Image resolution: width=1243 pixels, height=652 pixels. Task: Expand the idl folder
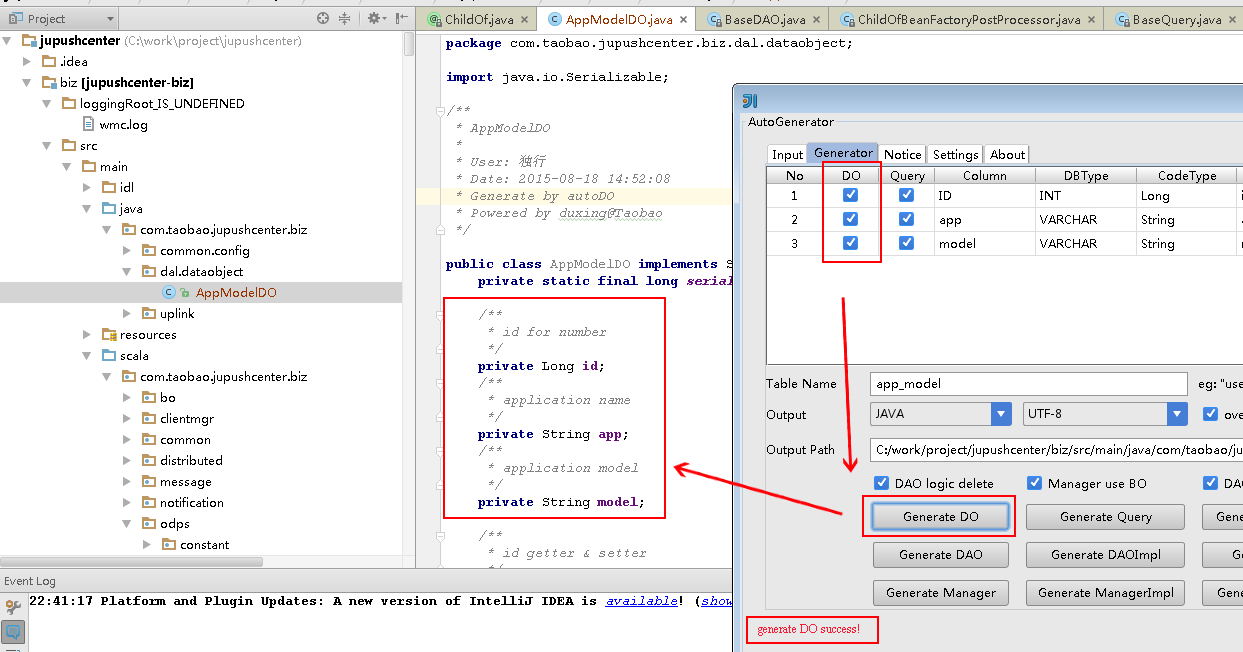[88, 187]
